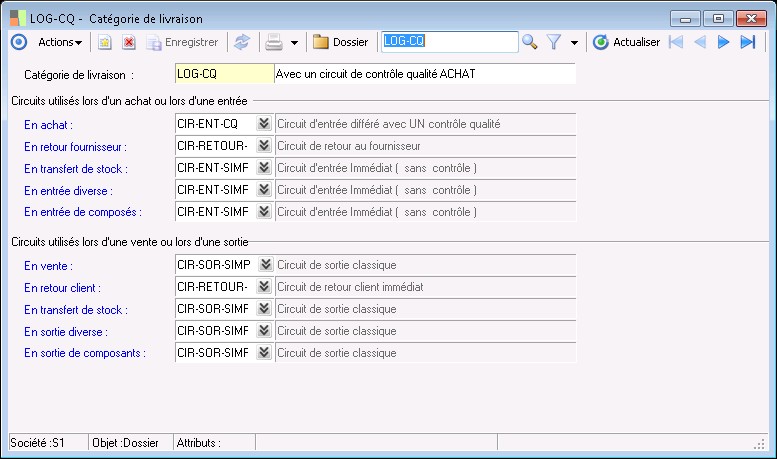Click text 'Circuit de retour au fournisseur'
Viewport: 777px width, 459px height.
[x=349, y=146]
